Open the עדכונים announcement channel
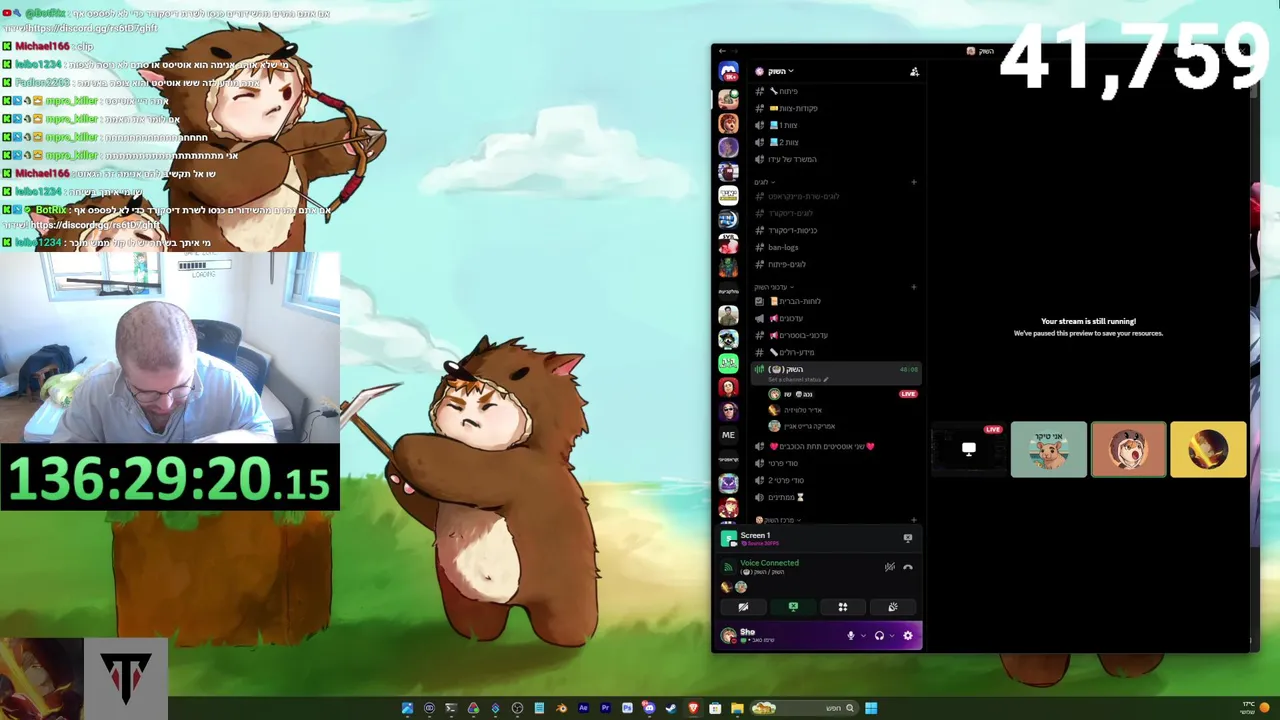Image resolution: width=1280 pixels, height=720 pixels. pyautogui.click(x=836, y=318)
